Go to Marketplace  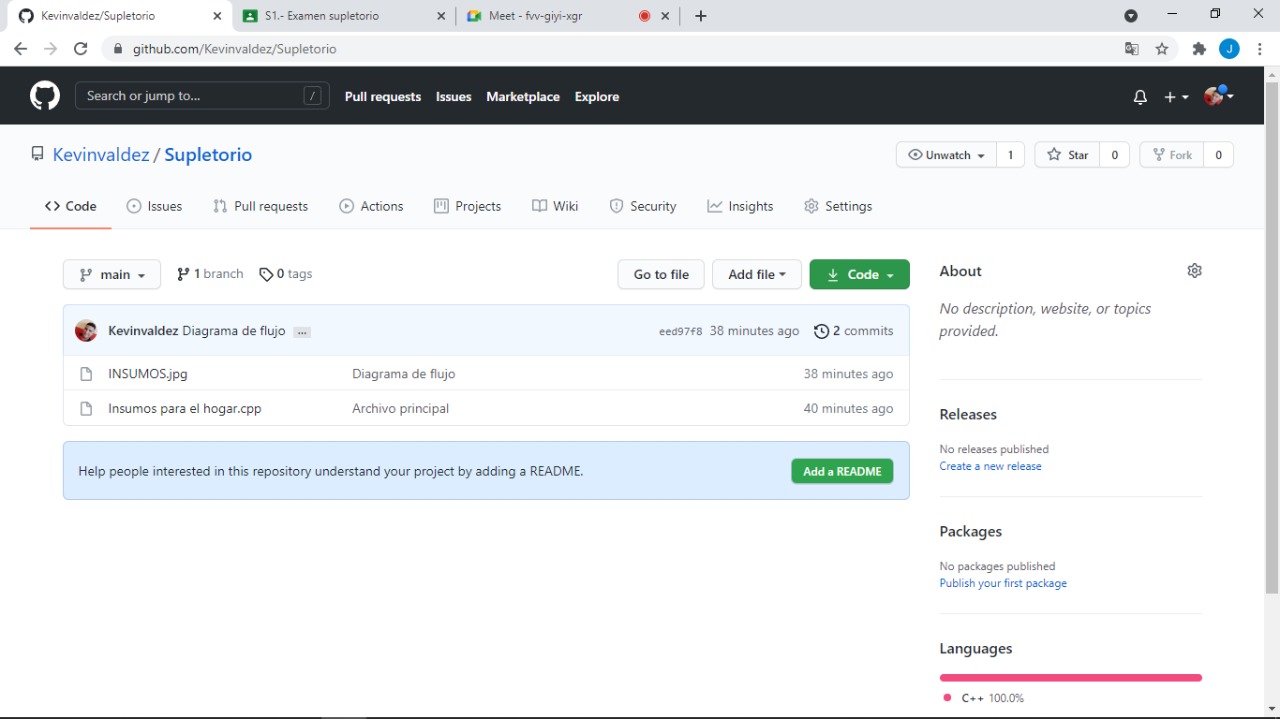click(523, 97)
